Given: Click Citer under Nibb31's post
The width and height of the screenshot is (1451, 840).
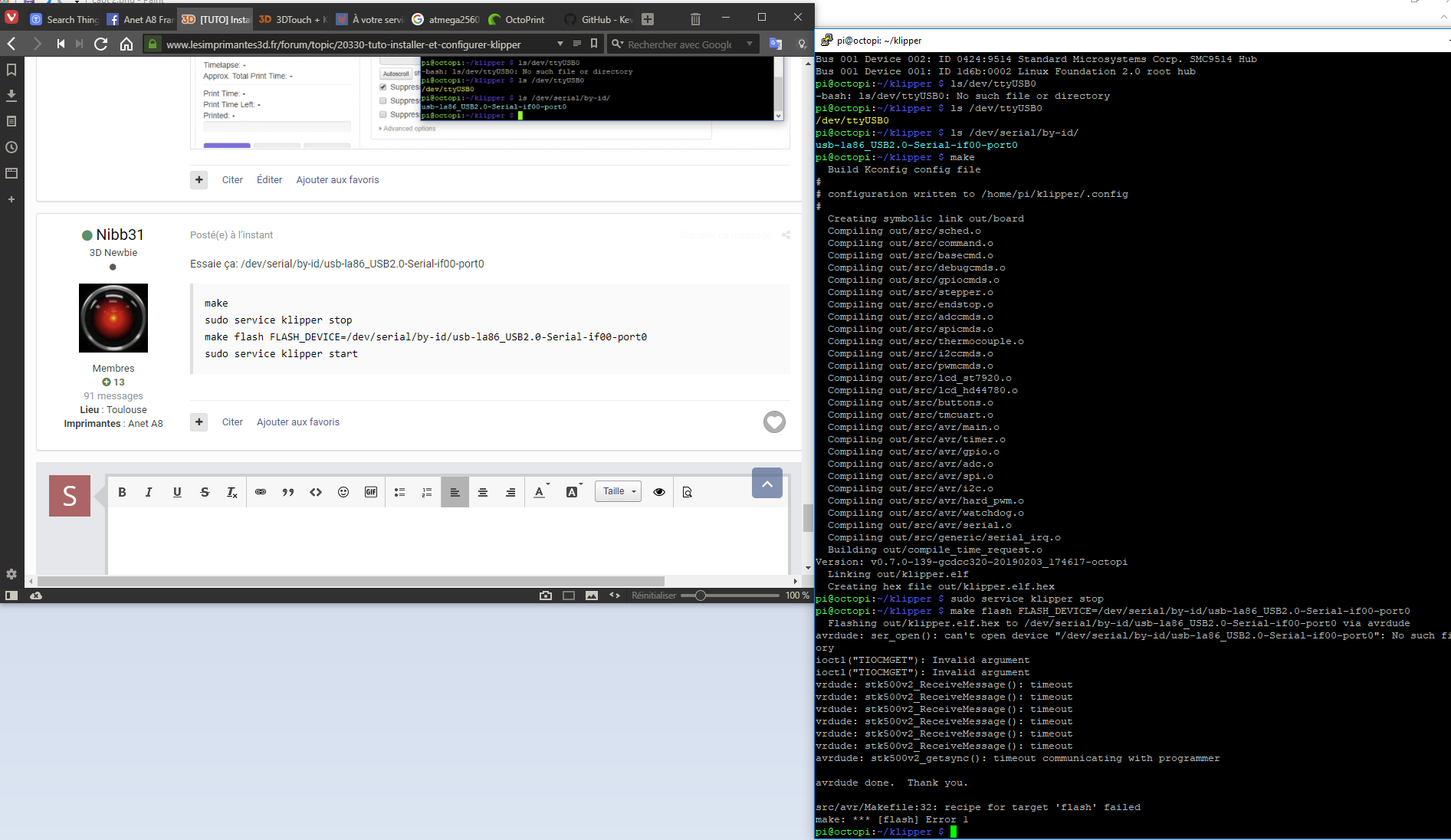Looking at the screenshot, I should point(232,422).
